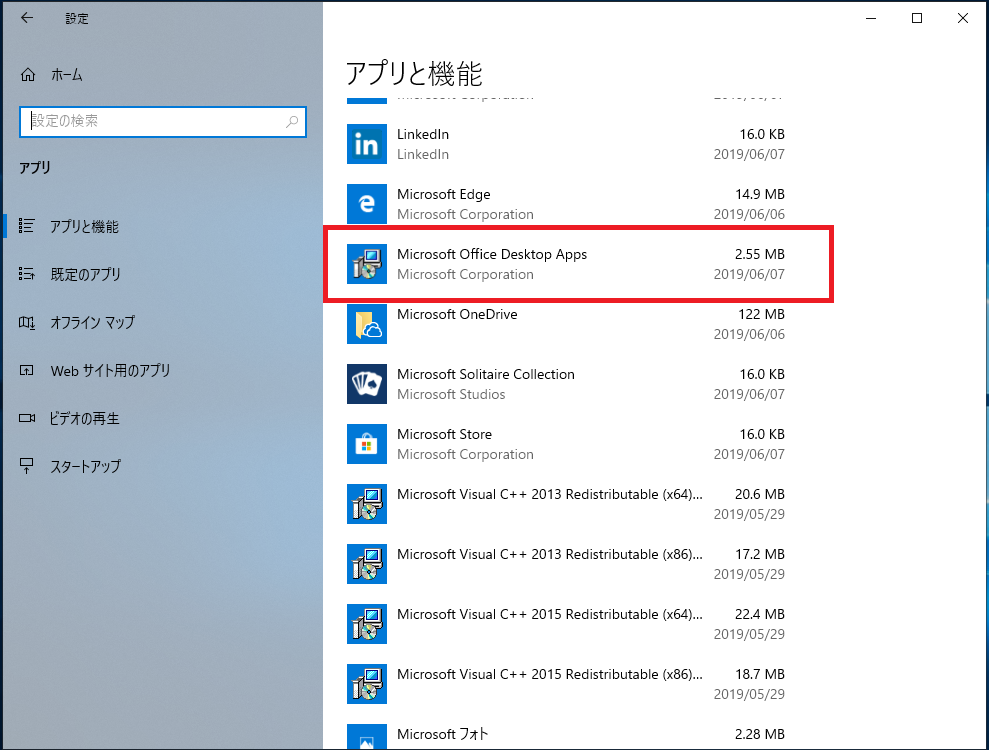
Task: Click the Microsoft Edge app icon
Action: 367,204
